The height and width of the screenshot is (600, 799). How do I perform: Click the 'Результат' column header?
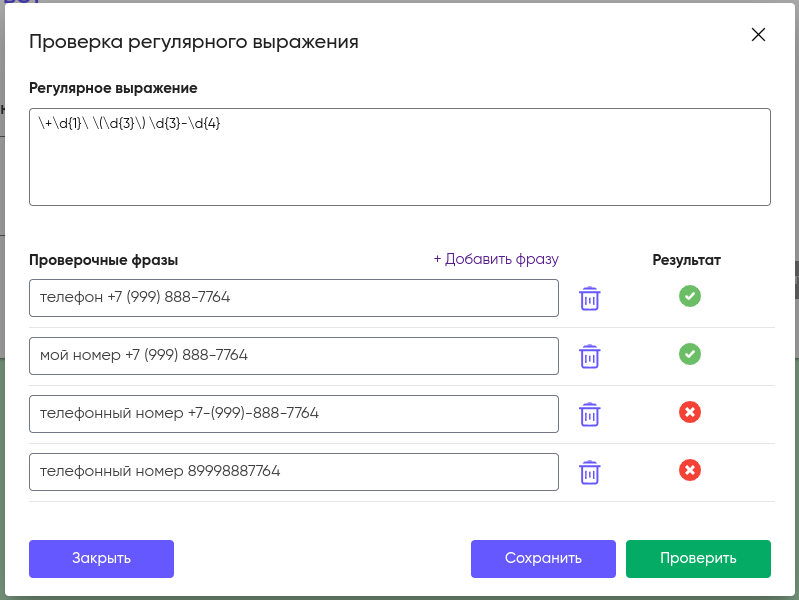tap(687, 260)
